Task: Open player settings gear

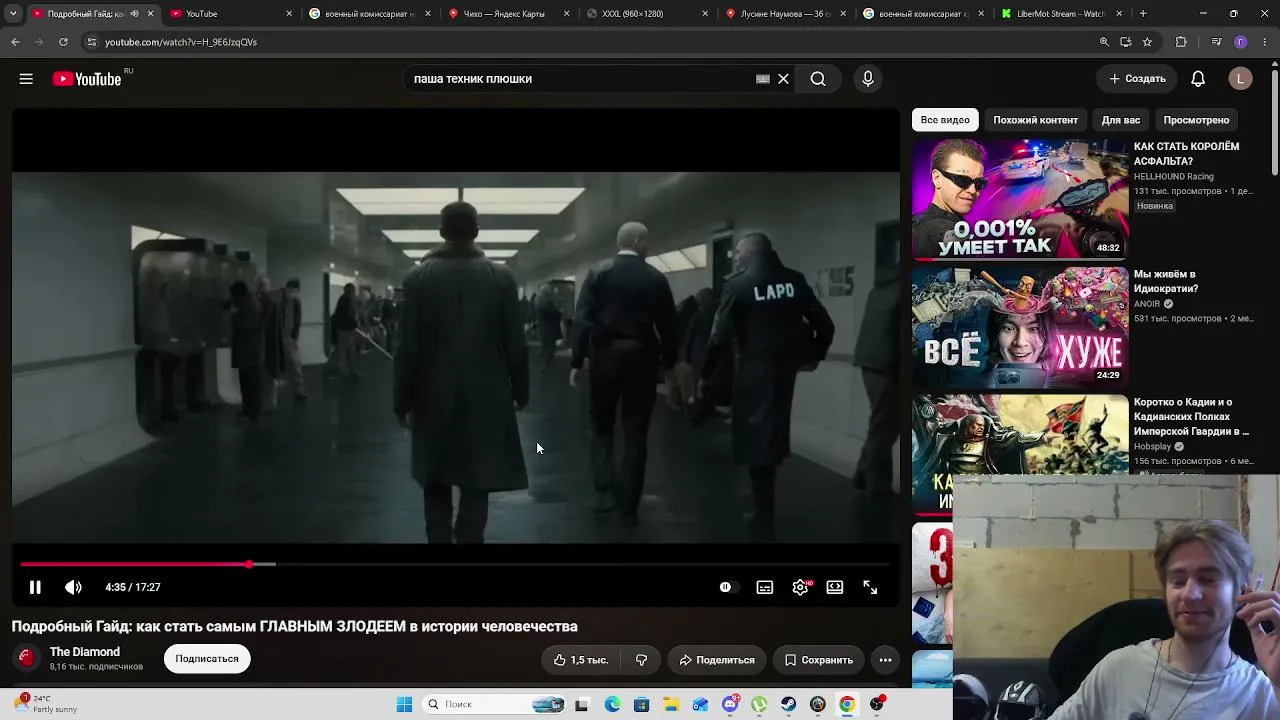Action: [800, 587]
